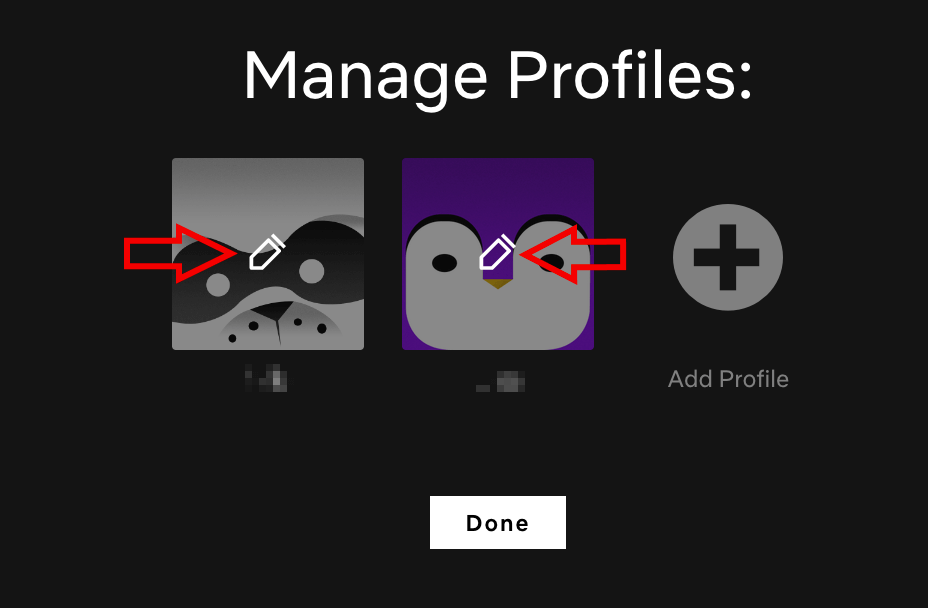Click the word 'Manage' in the title
928x608 pixels.
(366, 79)
